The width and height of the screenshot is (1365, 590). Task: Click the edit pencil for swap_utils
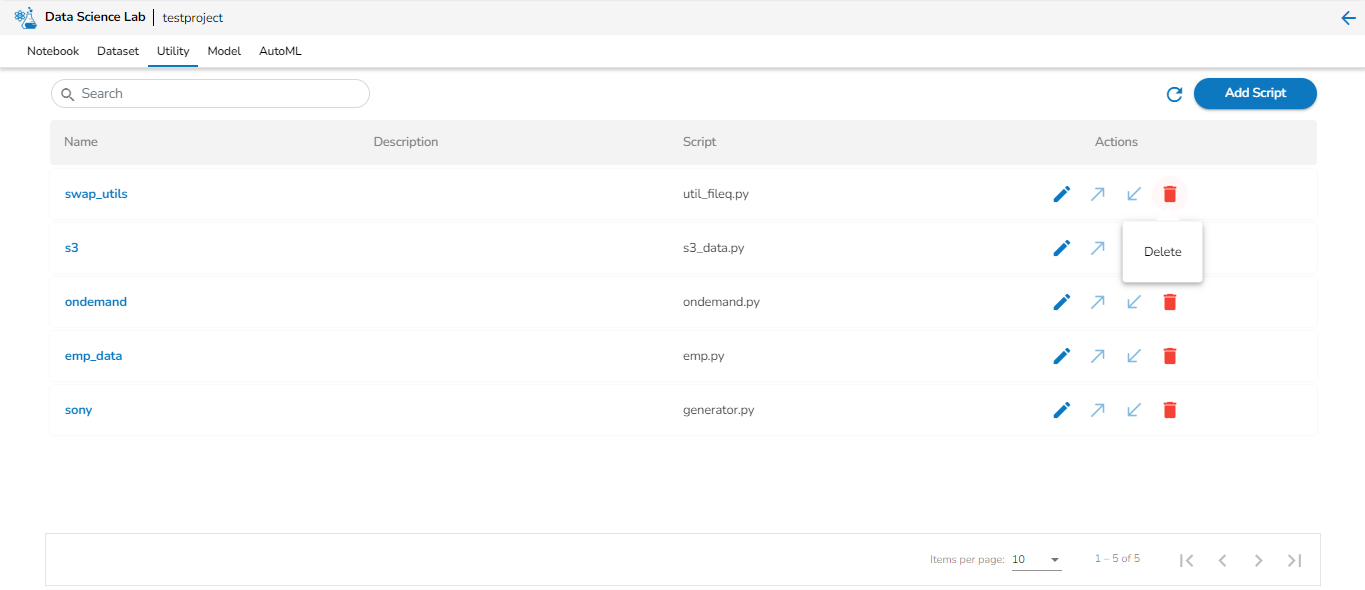point(1062,194)
